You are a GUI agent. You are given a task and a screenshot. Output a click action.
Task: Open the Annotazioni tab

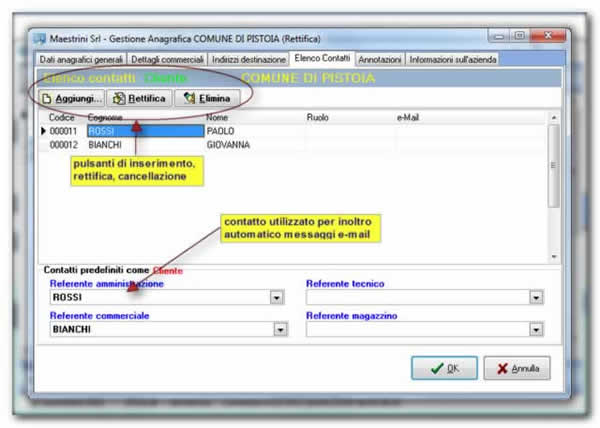pos(380,60)
